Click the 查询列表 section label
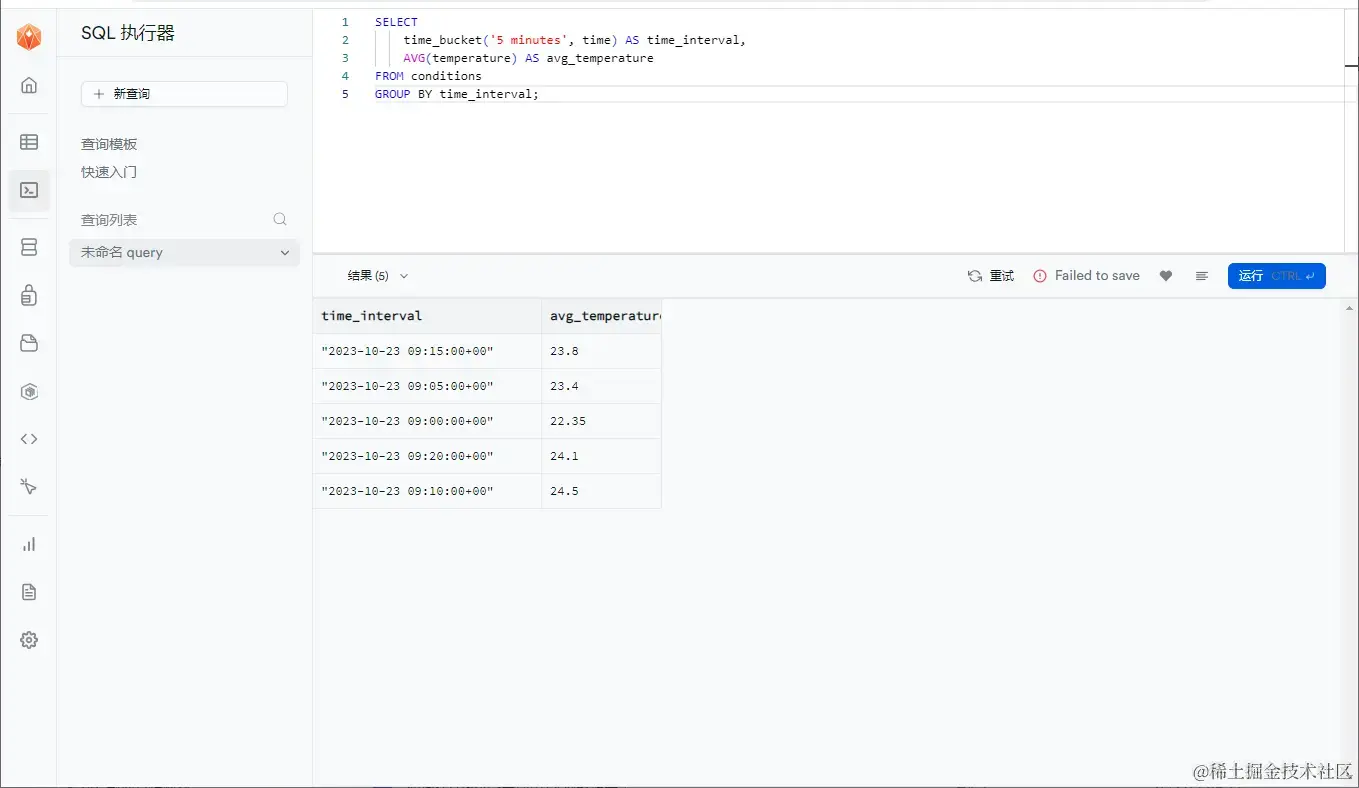 (109, 220)
